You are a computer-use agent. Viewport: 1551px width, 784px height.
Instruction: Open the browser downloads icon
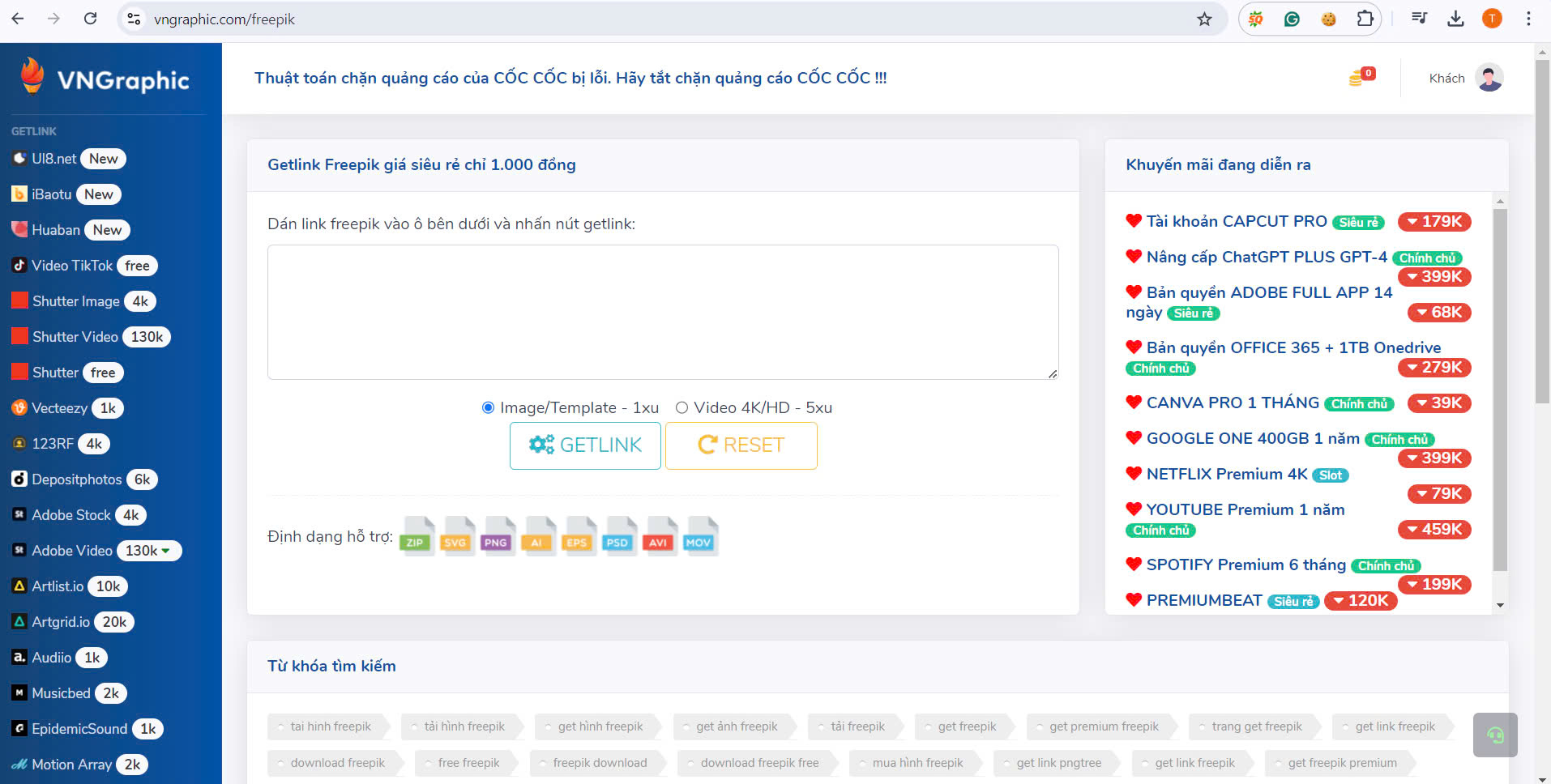[x=1455, y=19]
